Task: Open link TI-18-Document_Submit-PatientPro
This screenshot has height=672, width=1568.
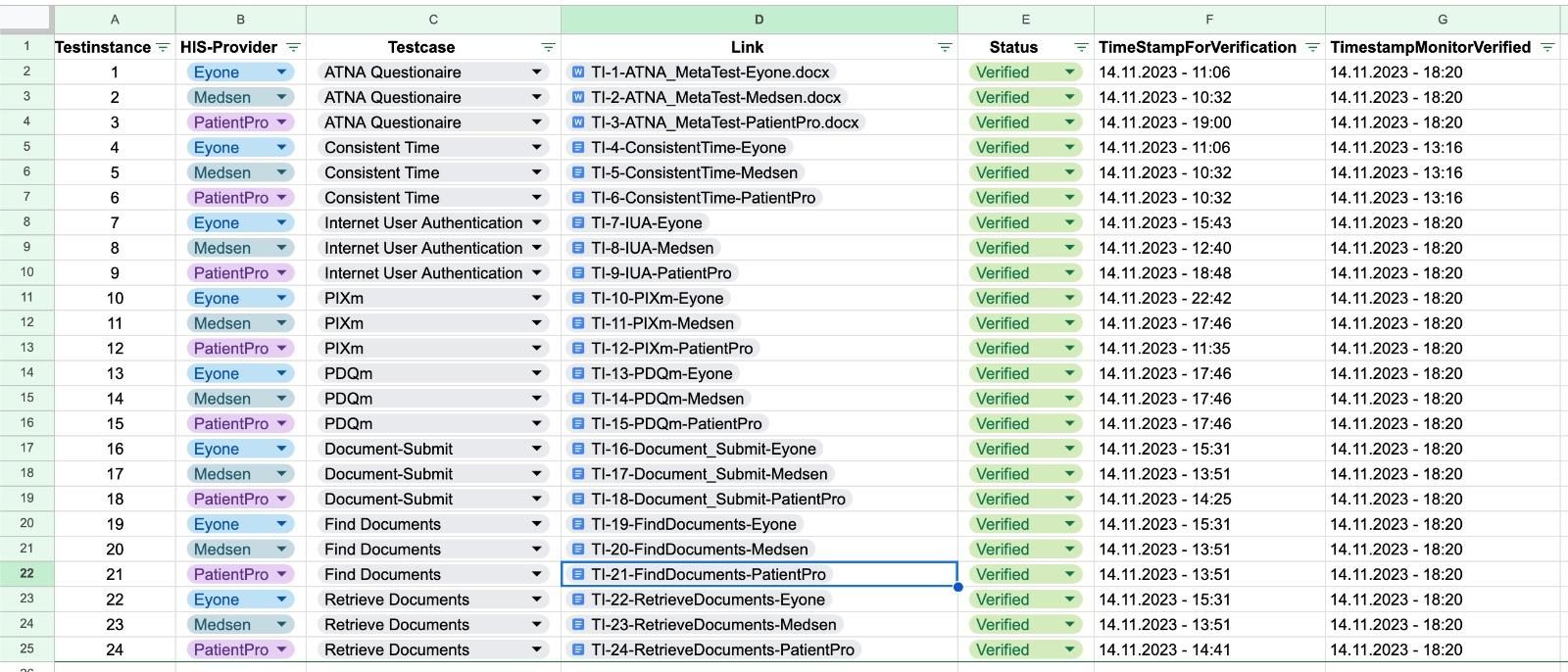Action: point(717,499)
